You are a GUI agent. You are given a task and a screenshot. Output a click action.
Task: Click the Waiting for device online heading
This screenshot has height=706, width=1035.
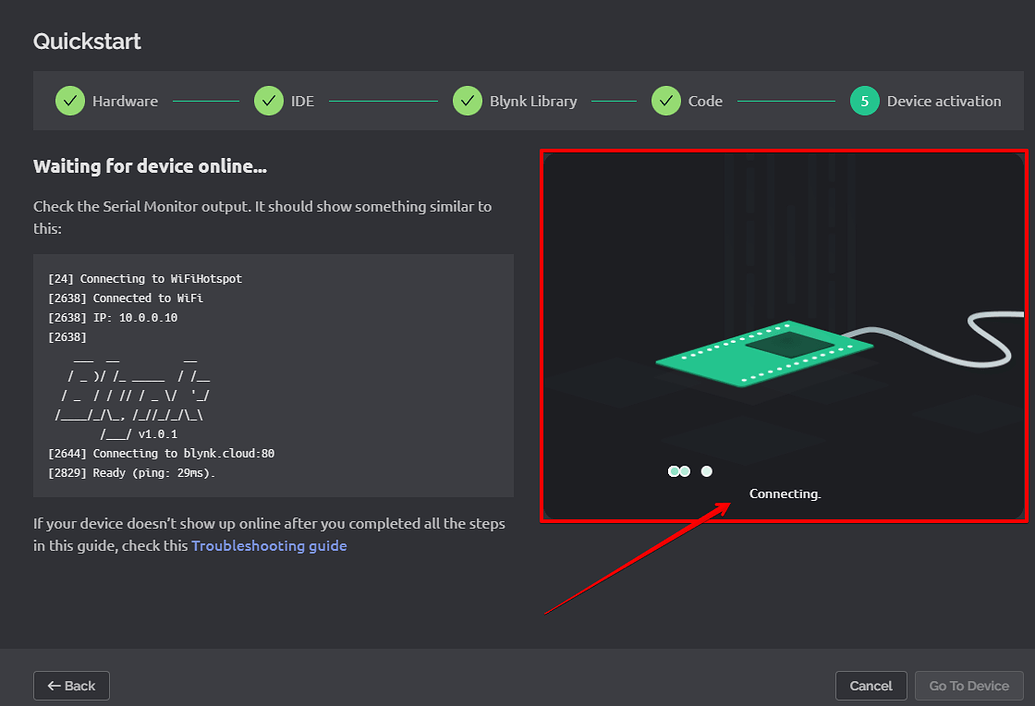[150, 166]
